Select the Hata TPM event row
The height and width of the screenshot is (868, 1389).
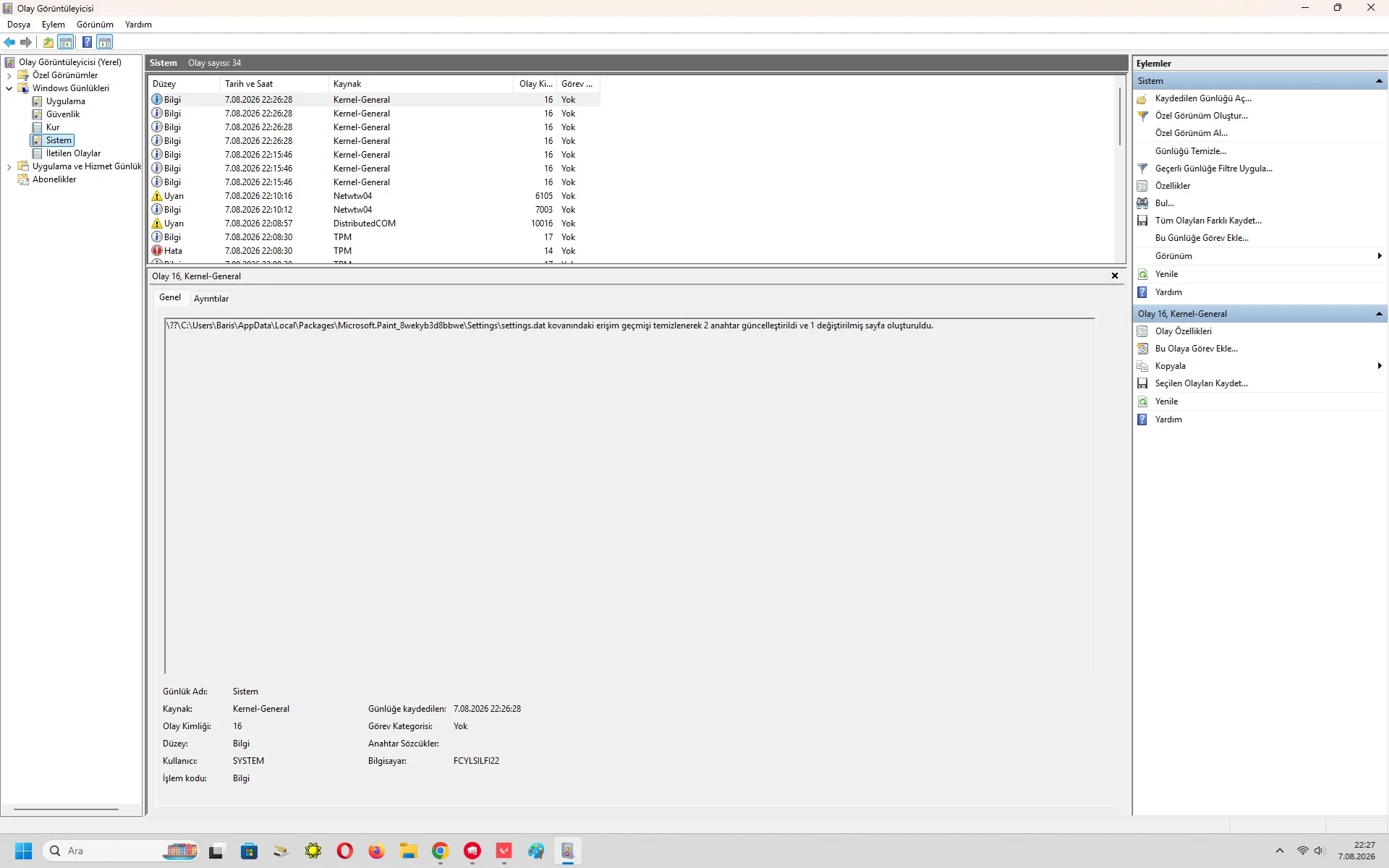click(374, 251)
